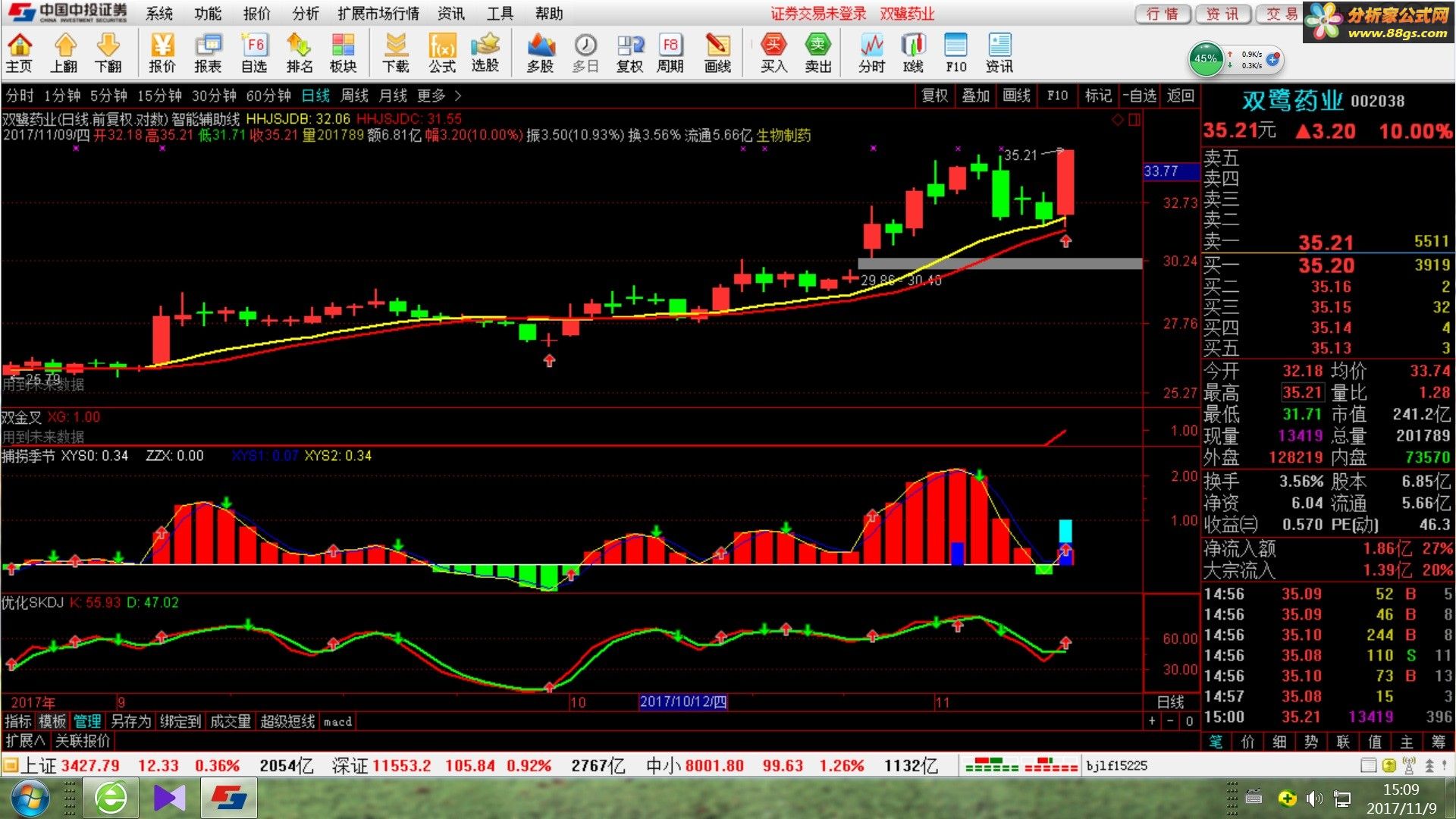The height and width of the screenshot is (819, 1456).
Task: Select the 5分钟 period tab
Action: click(x=108, y=96)
